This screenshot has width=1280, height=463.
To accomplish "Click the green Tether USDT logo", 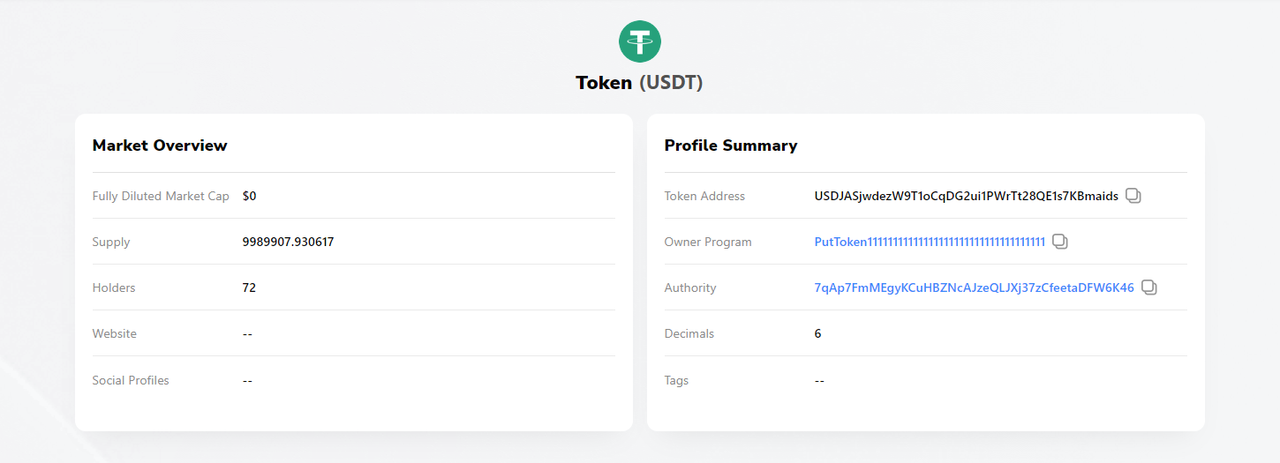I will tap(640, 41).
